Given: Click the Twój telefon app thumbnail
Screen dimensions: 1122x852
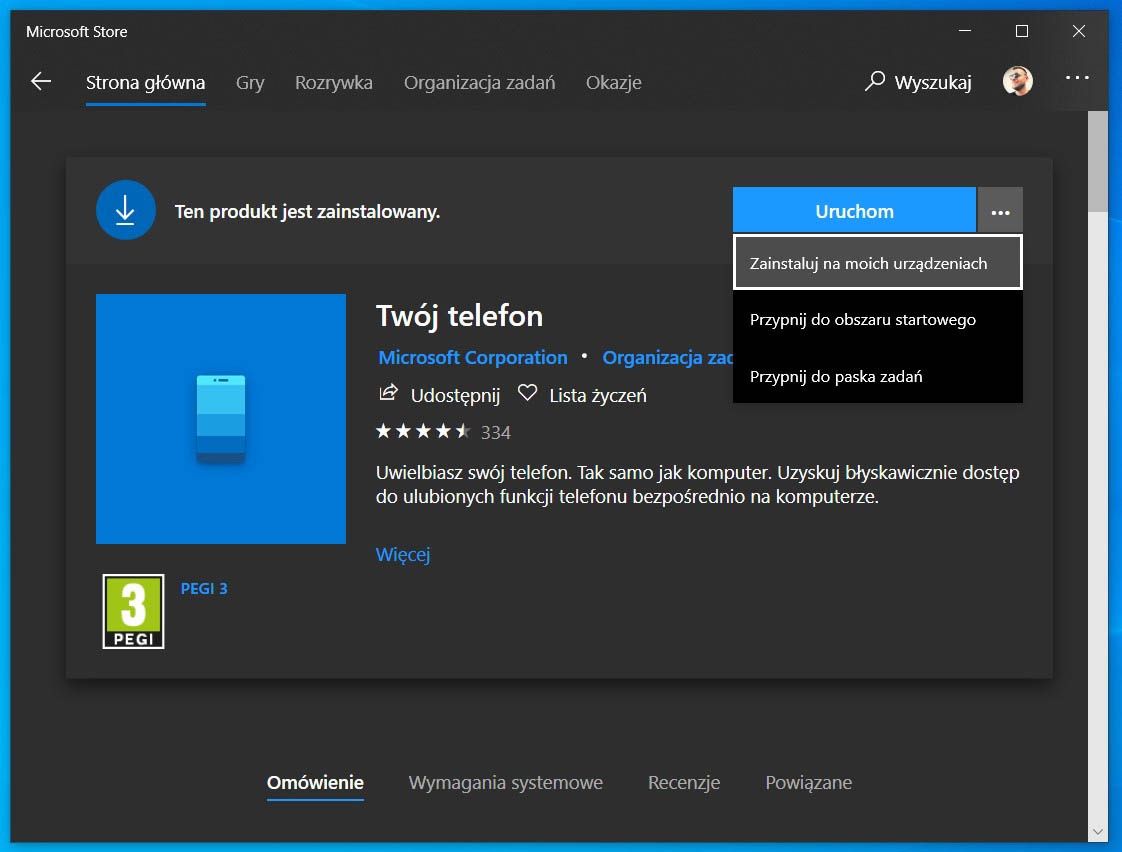Looking at the screenshot, I should [x=220, y=418].
